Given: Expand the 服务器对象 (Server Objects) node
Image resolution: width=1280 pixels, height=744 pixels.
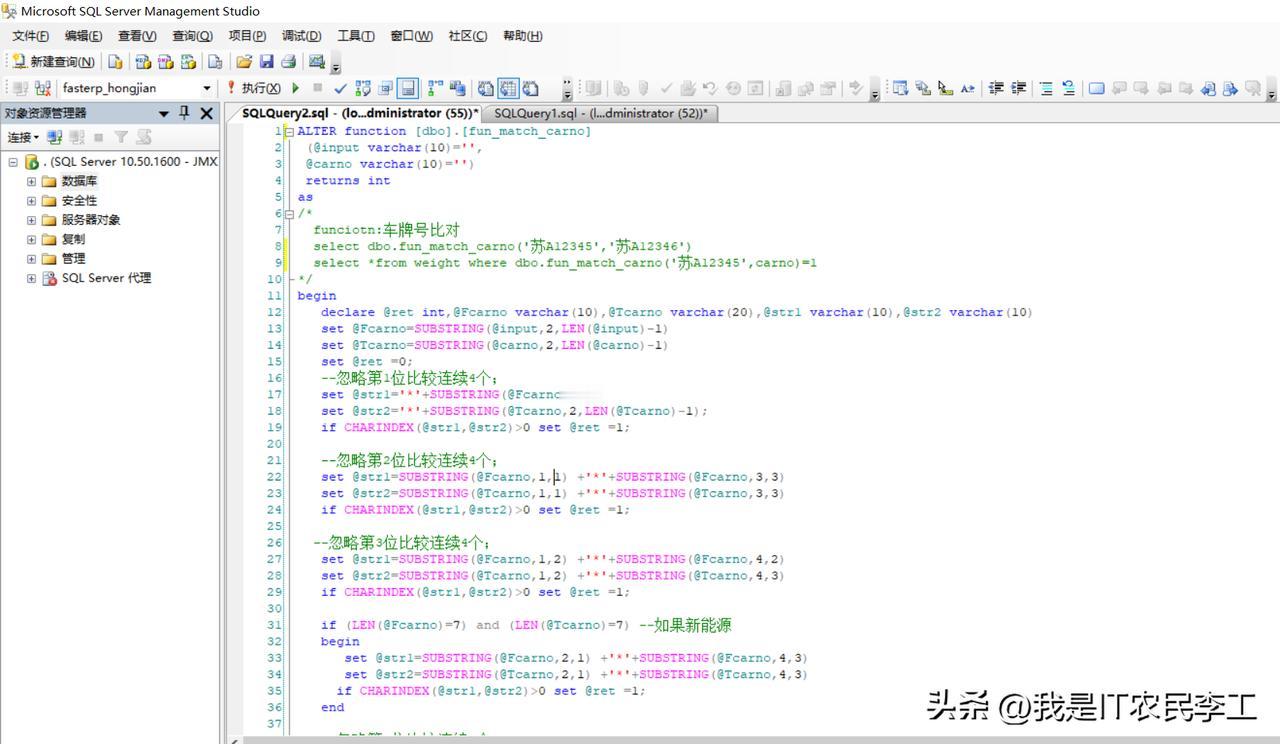Looking at the screenshot, I should (x=31, y=220).
